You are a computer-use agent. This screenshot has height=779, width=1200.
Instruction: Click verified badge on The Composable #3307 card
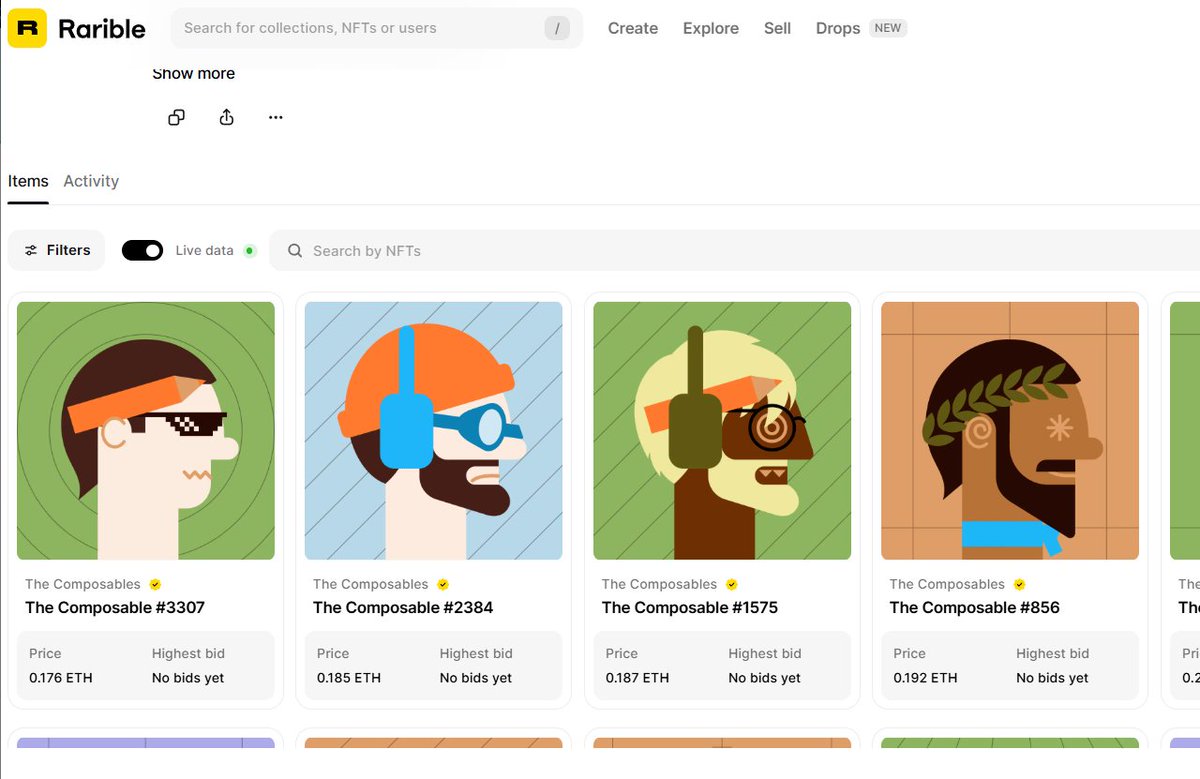[x=155, y=584]
